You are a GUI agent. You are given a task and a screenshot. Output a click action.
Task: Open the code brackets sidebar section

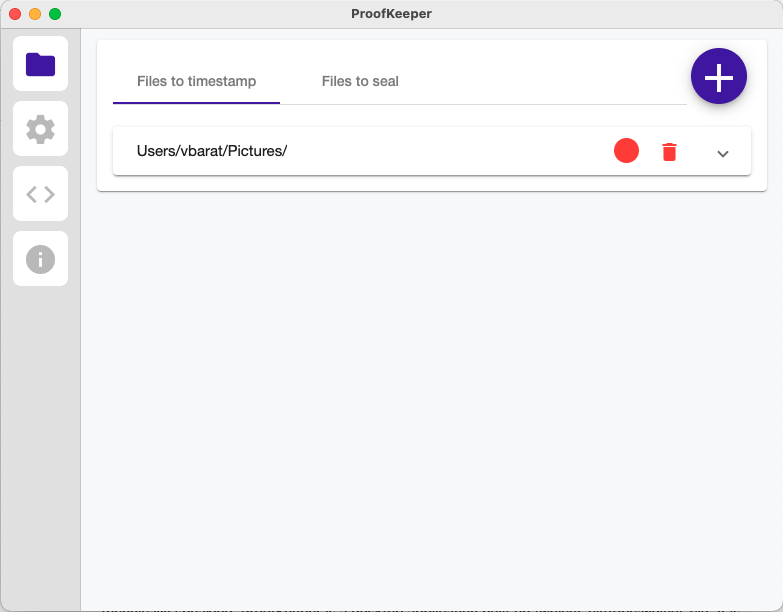[40, 194]
